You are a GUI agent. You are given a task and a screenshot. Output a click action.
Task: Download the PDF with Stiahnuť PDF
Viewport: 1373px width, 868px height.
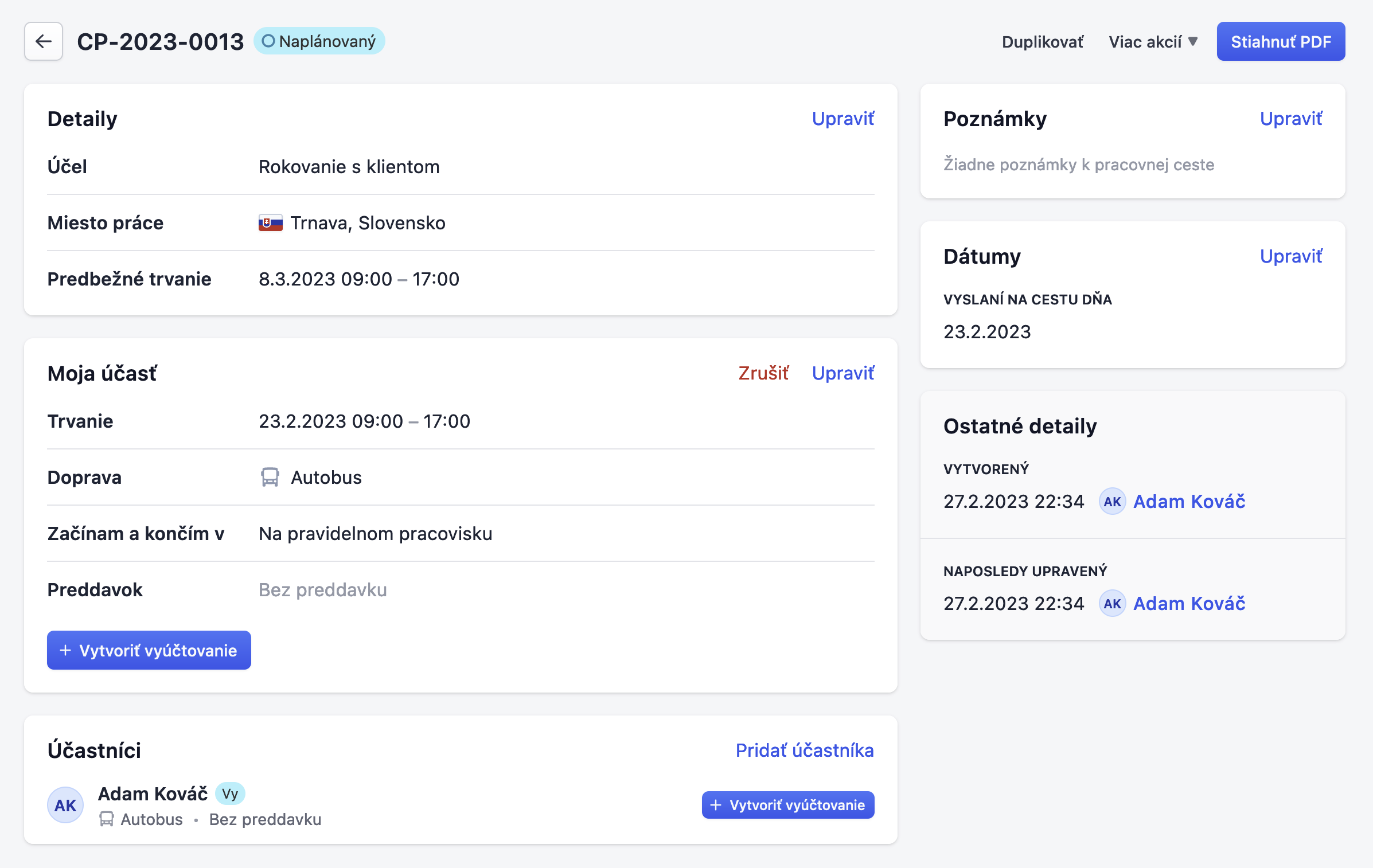[x=1281, y=42]
